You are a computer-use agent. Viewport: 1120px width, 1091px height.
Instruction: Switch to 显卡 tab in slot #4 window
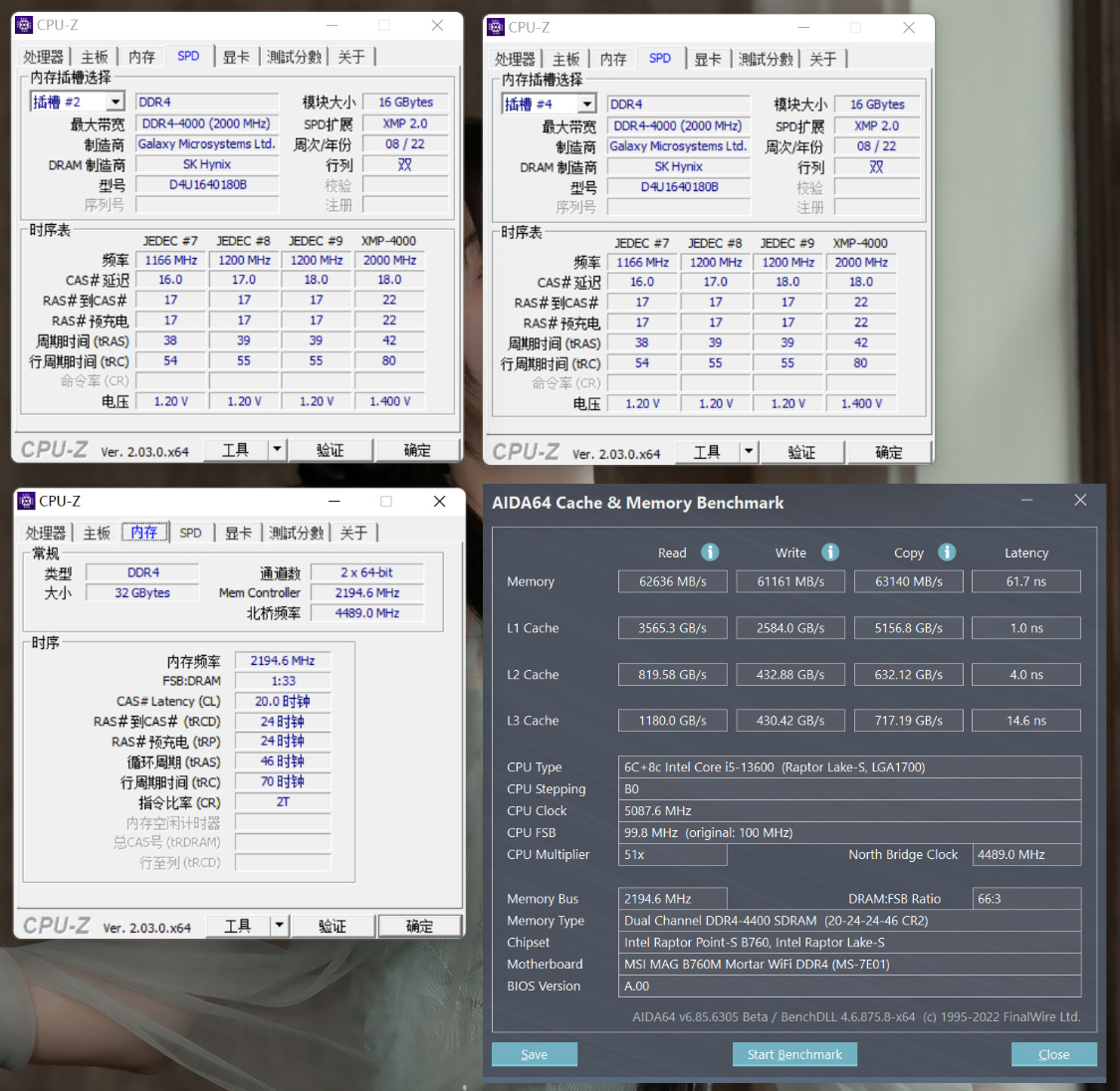tap(708, 59)
